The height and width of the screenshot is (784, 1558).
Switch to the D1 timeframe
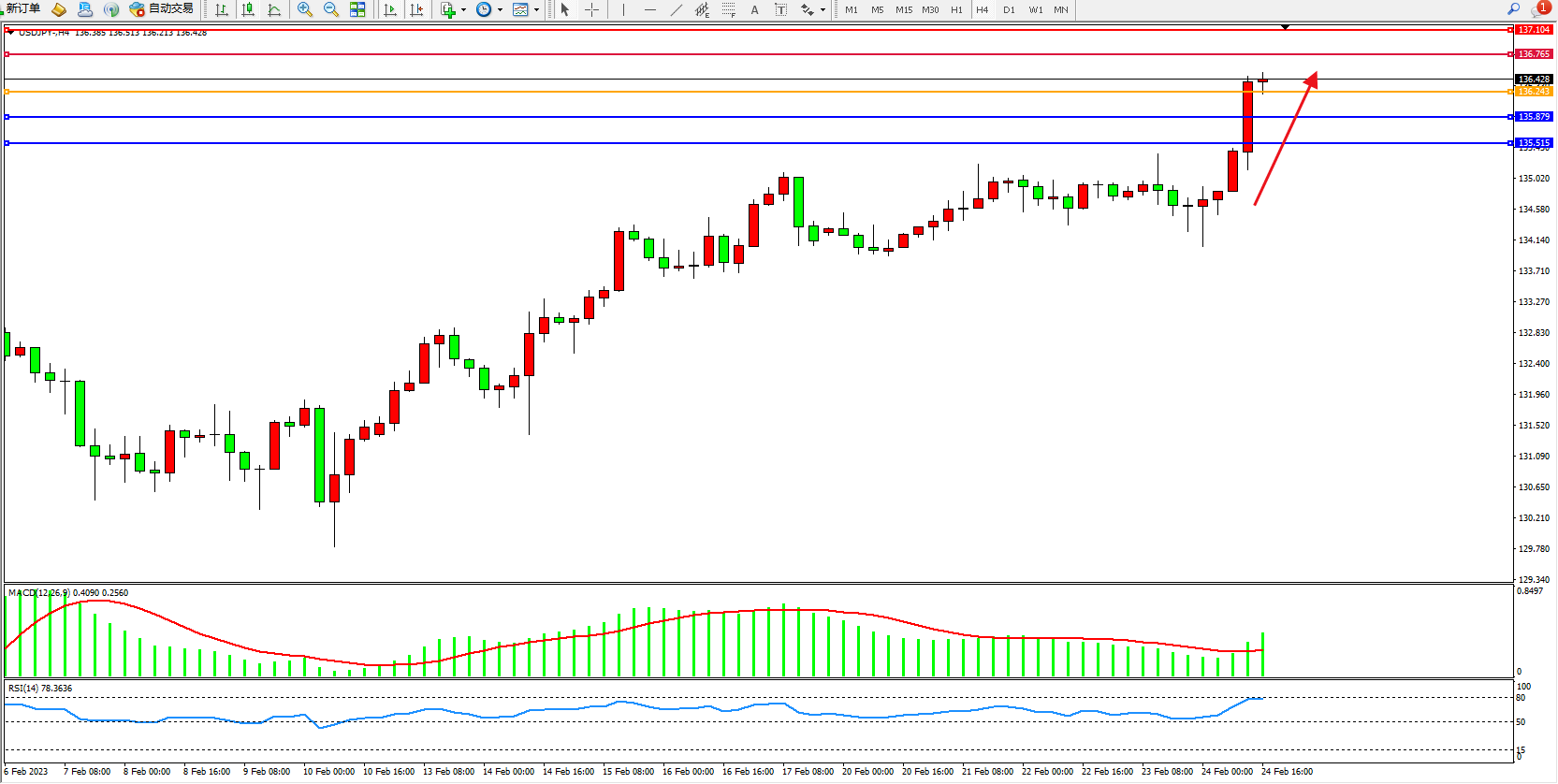(x=1009, y=9)
